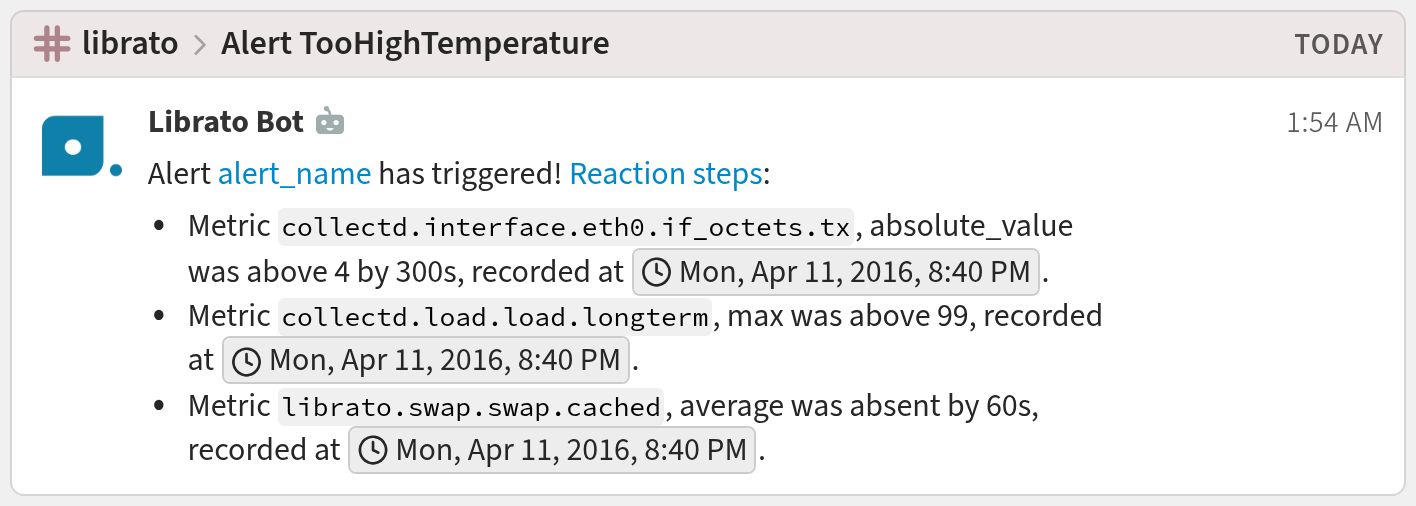Click clock icon in second timestamp pill
Image resolution: width=1416 pixels, height=506 pixels.
245,361
